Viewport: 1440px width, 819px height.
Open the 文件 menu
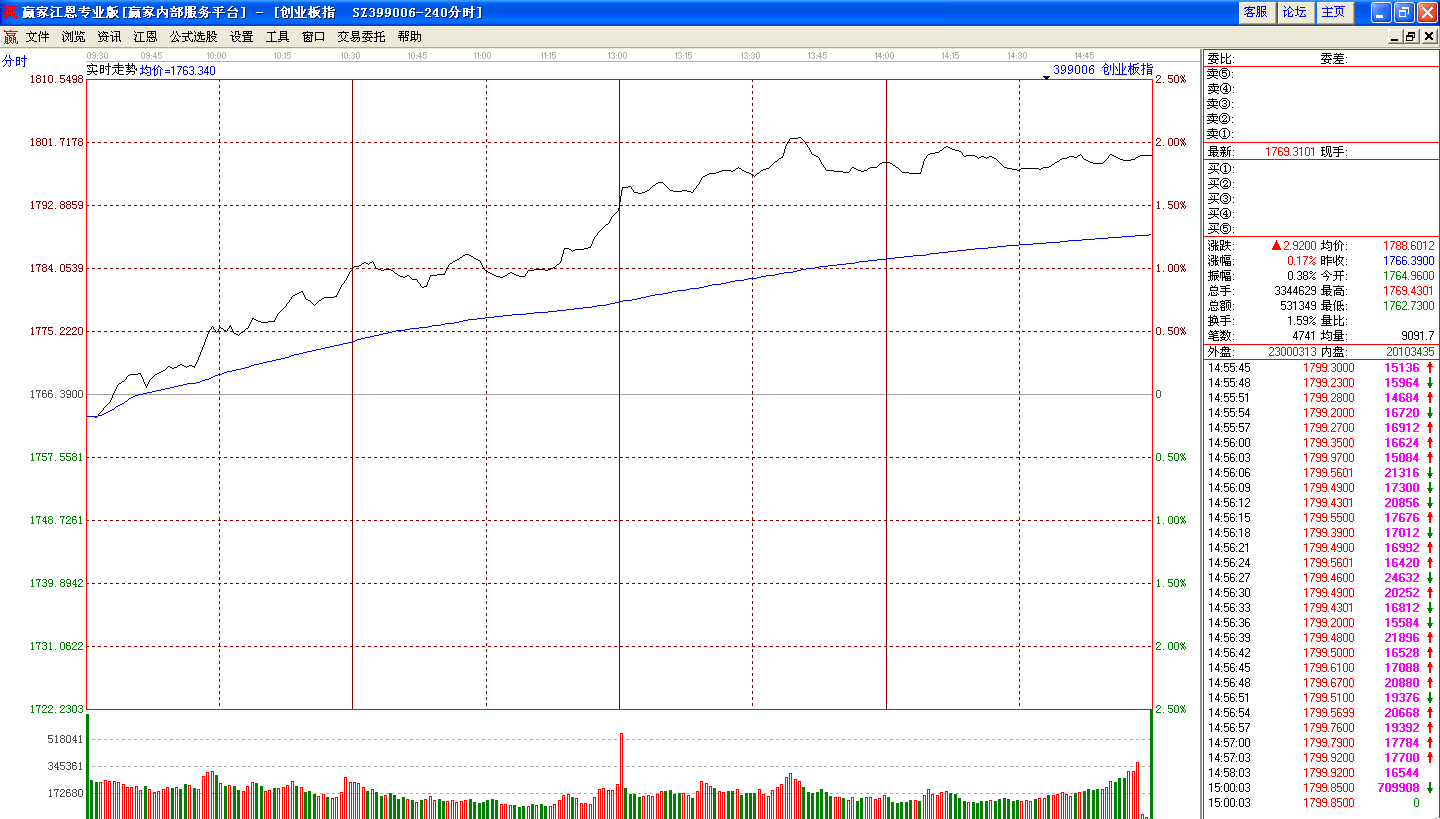point(37,36)
